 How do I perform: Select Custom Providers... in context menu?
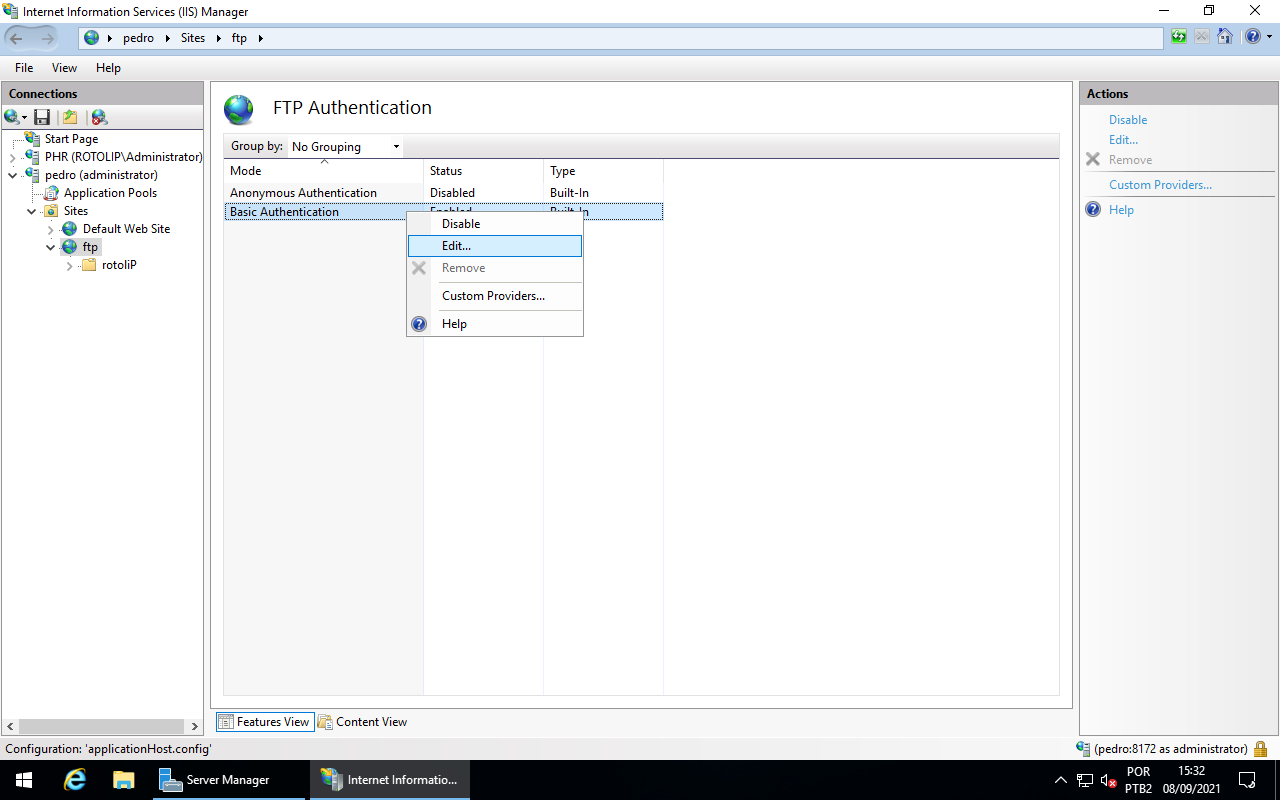point(493,296)
